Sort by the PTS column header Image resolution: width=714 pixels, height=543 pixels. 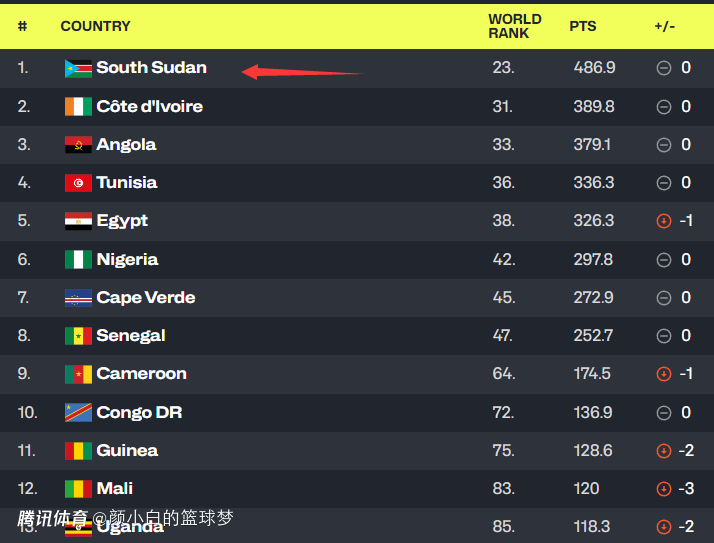tap(583, 26)
